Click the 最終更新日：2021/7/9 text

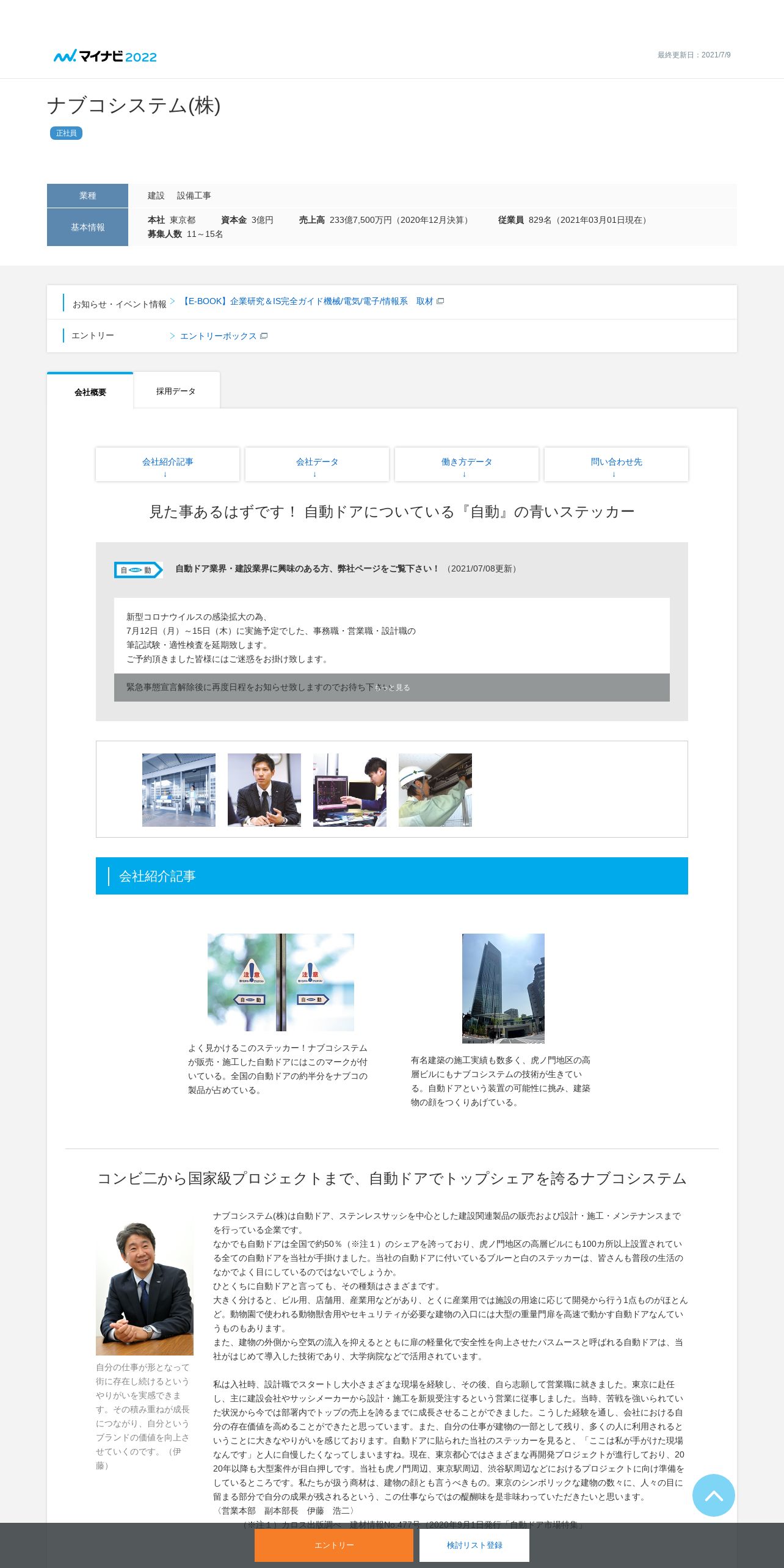coord(694,55)
